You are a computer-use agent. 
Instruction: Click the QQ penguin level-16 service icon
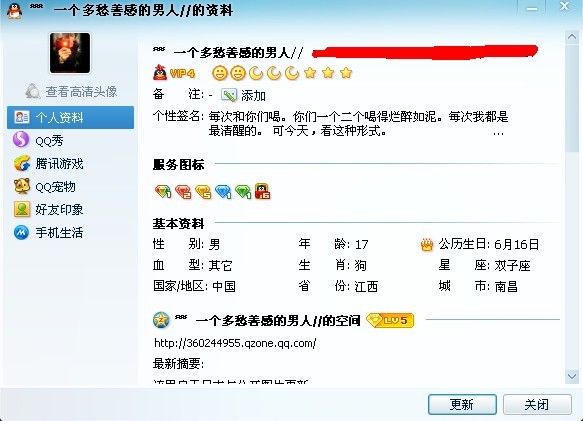tap(262, 191)
